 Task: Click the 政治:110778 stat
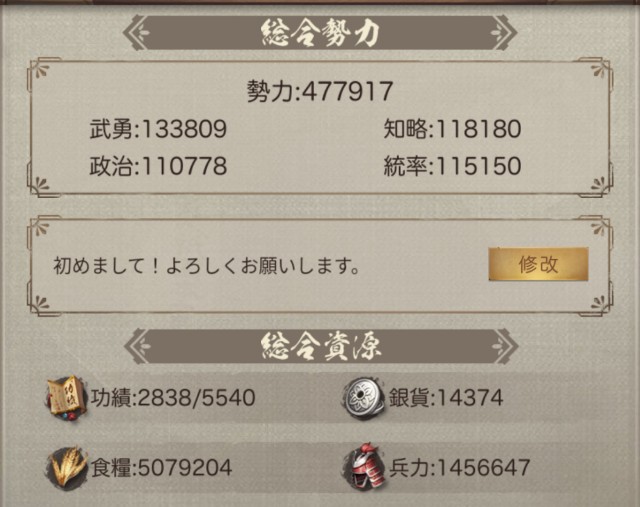[158, 166]
